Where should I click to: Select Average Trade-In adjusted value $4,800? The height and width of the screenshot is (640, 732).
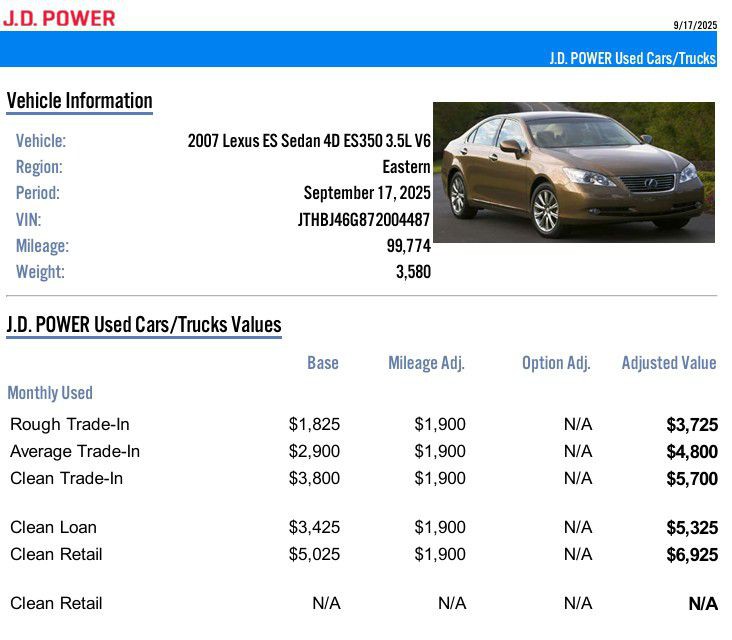[692, 452]
